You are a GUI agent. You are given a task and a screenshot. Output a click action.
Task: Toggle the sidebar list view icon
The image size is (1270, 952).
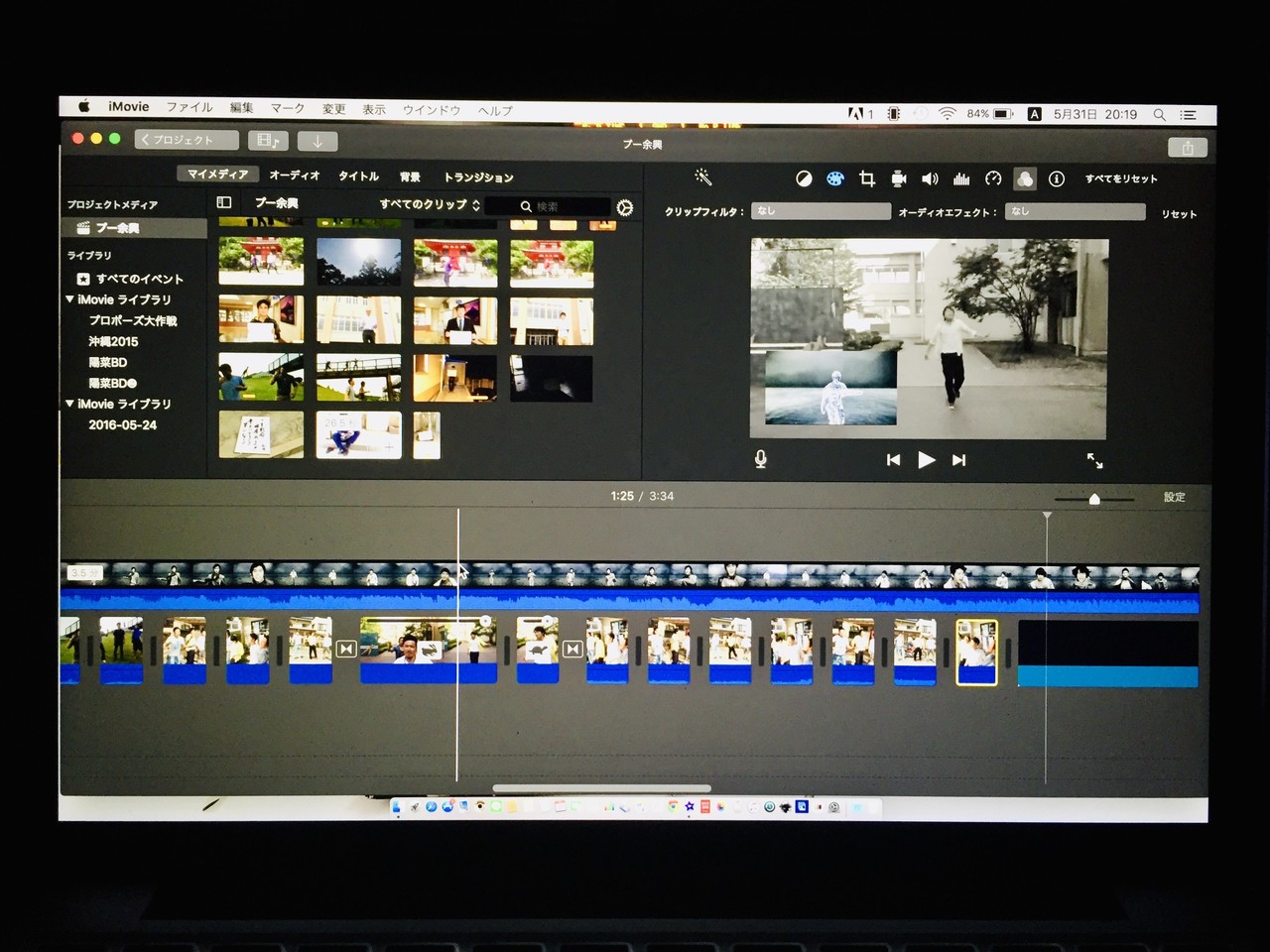point(224,202)
